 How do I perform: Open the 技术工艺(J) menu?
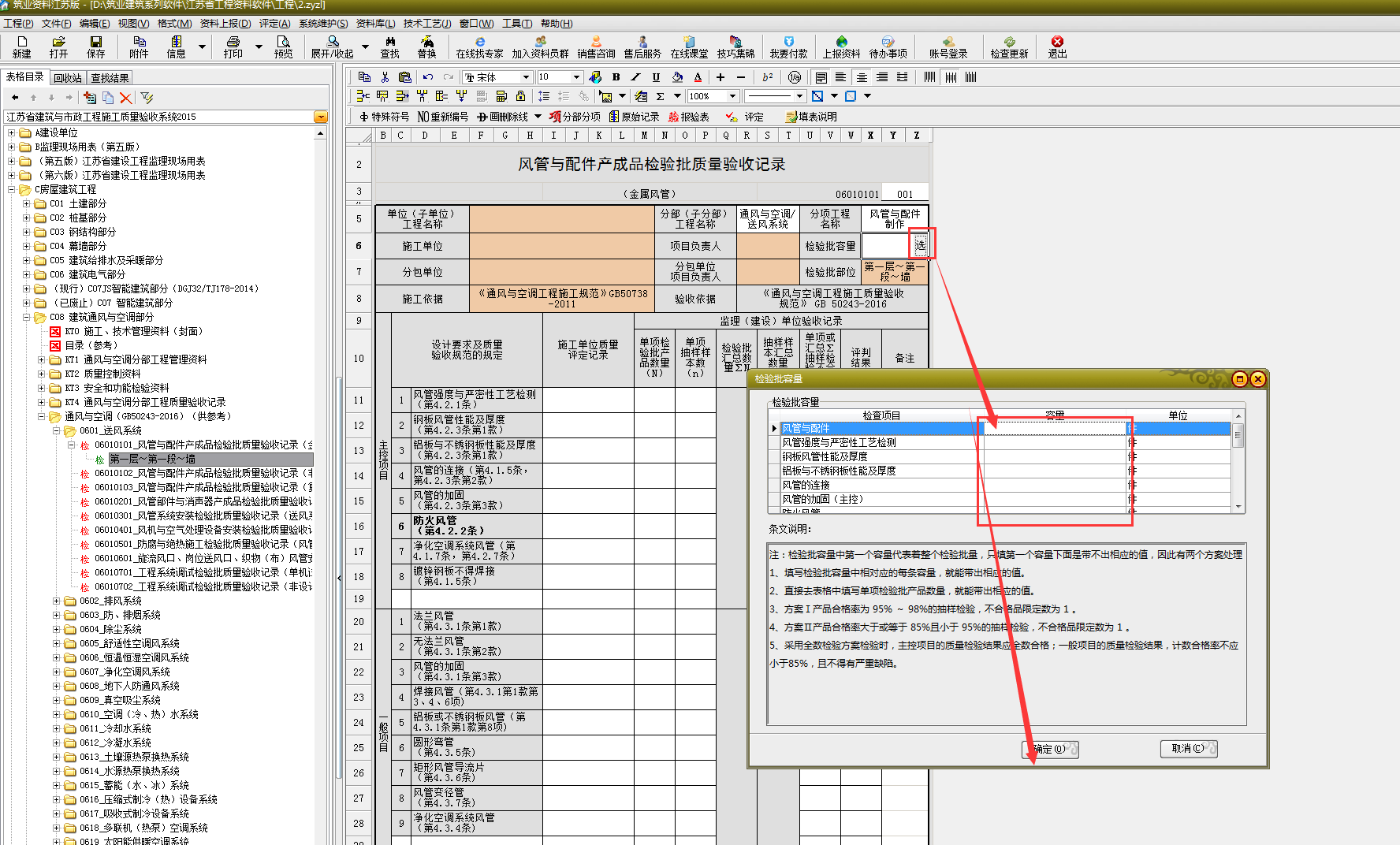pos(427,24)
